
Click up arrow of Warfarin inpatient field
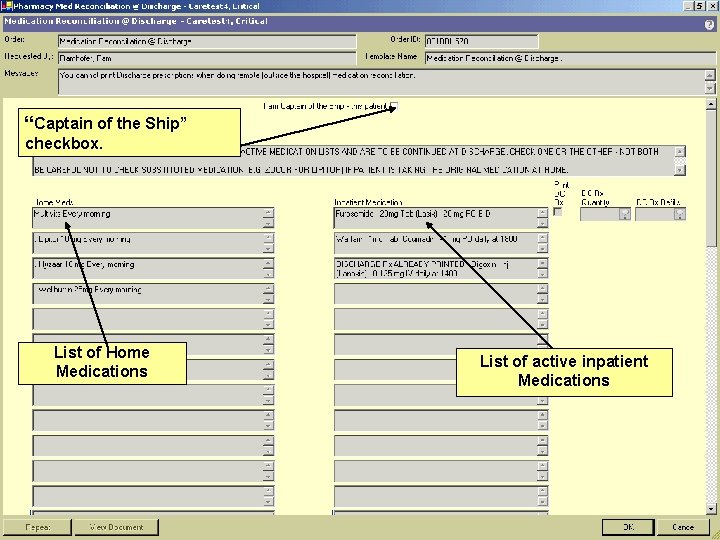(542, 238)
